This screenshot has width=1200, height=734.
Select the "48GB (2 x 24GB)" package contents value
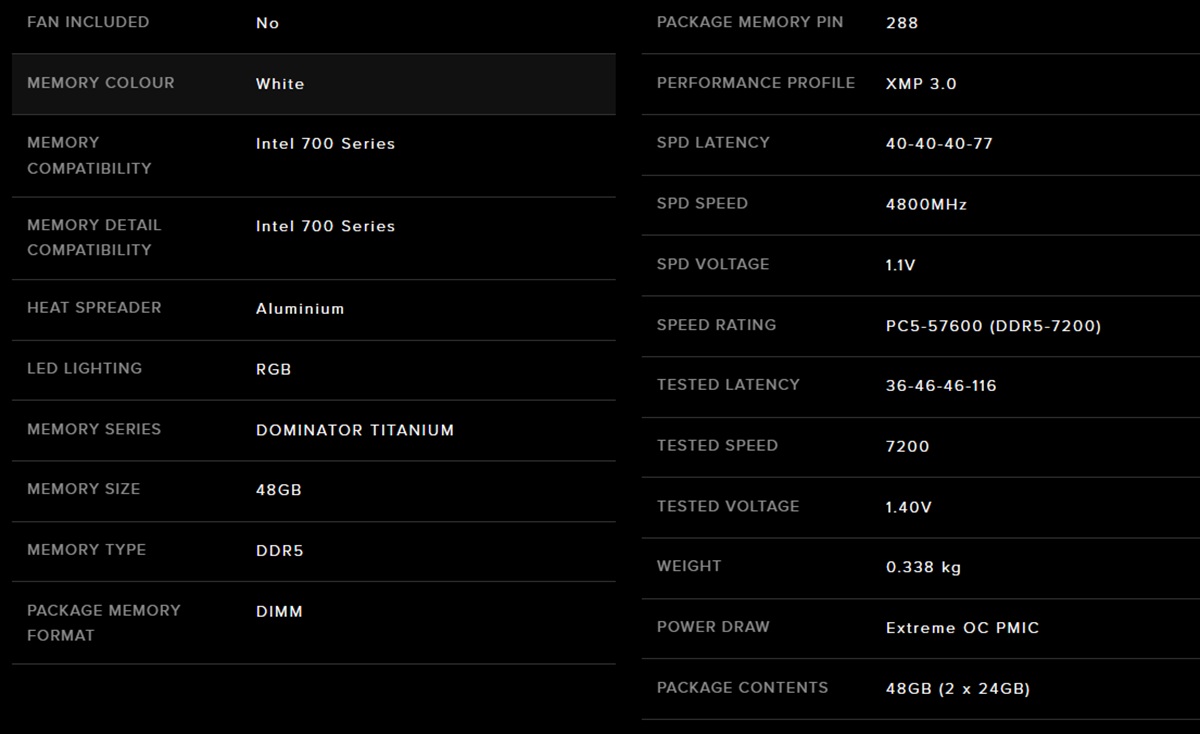(958, 689)
